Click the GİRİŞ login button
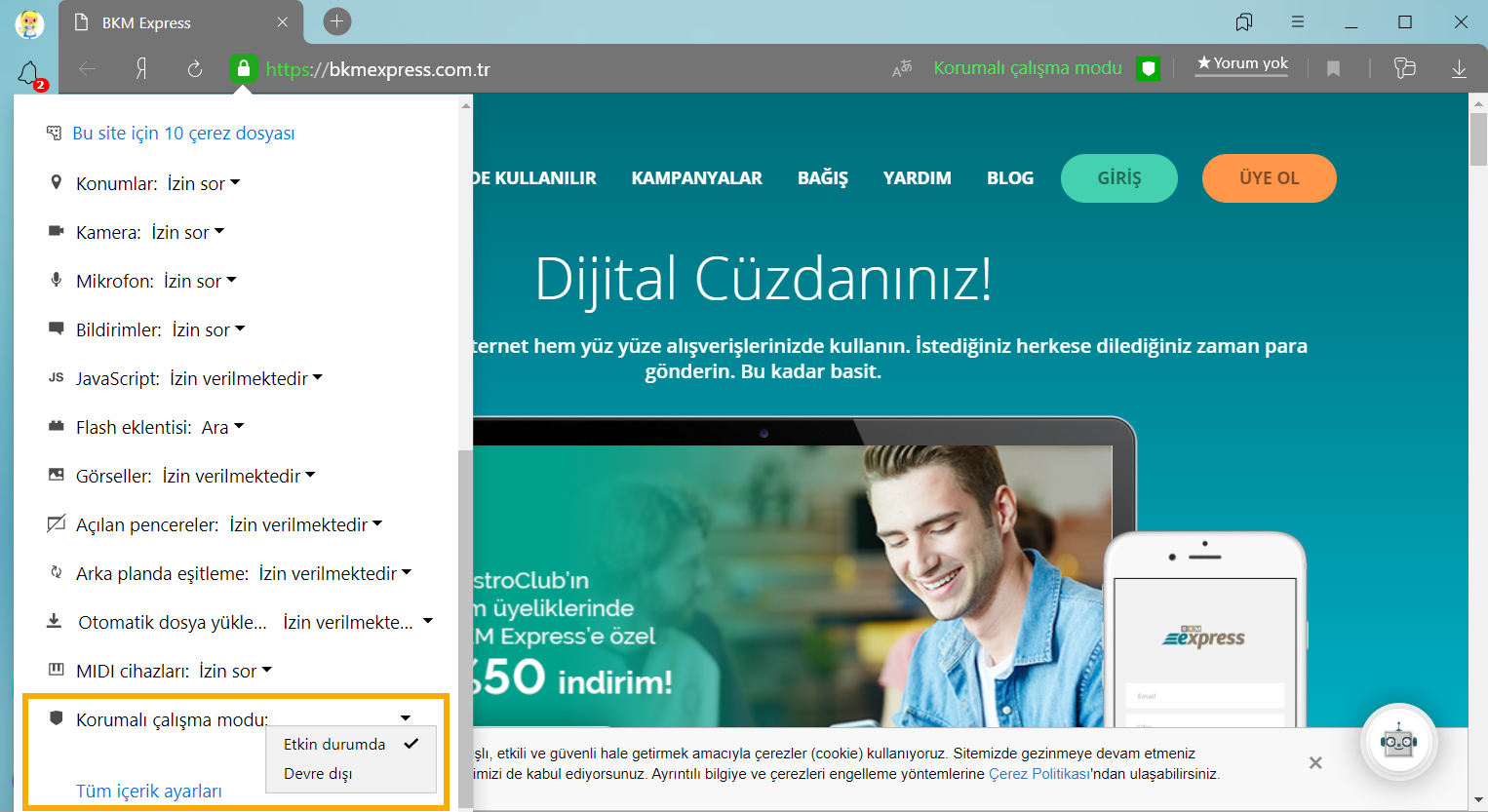 point(1119,178)
